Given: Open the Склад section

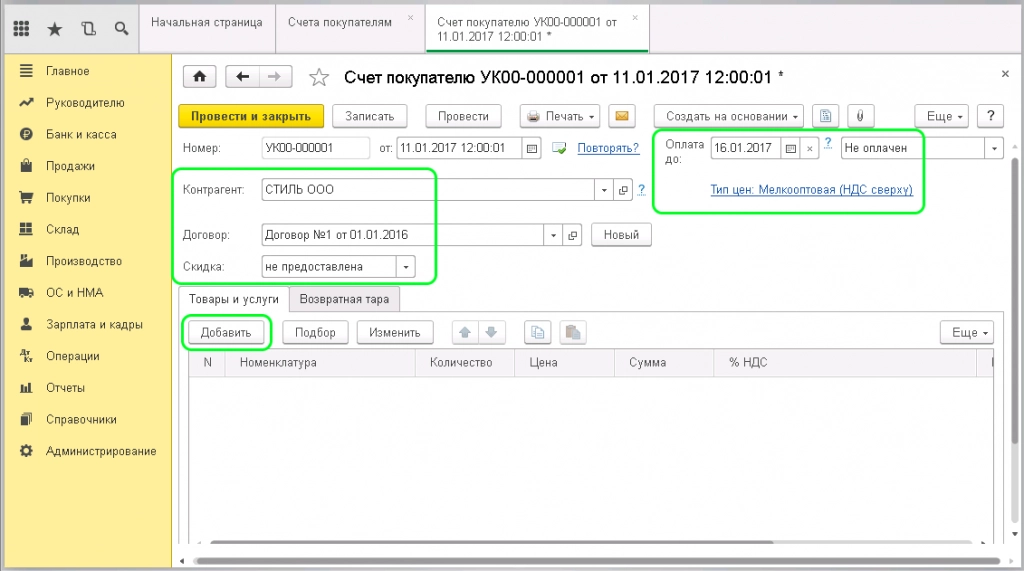Looking at the screenshot, I should [62, 230].
